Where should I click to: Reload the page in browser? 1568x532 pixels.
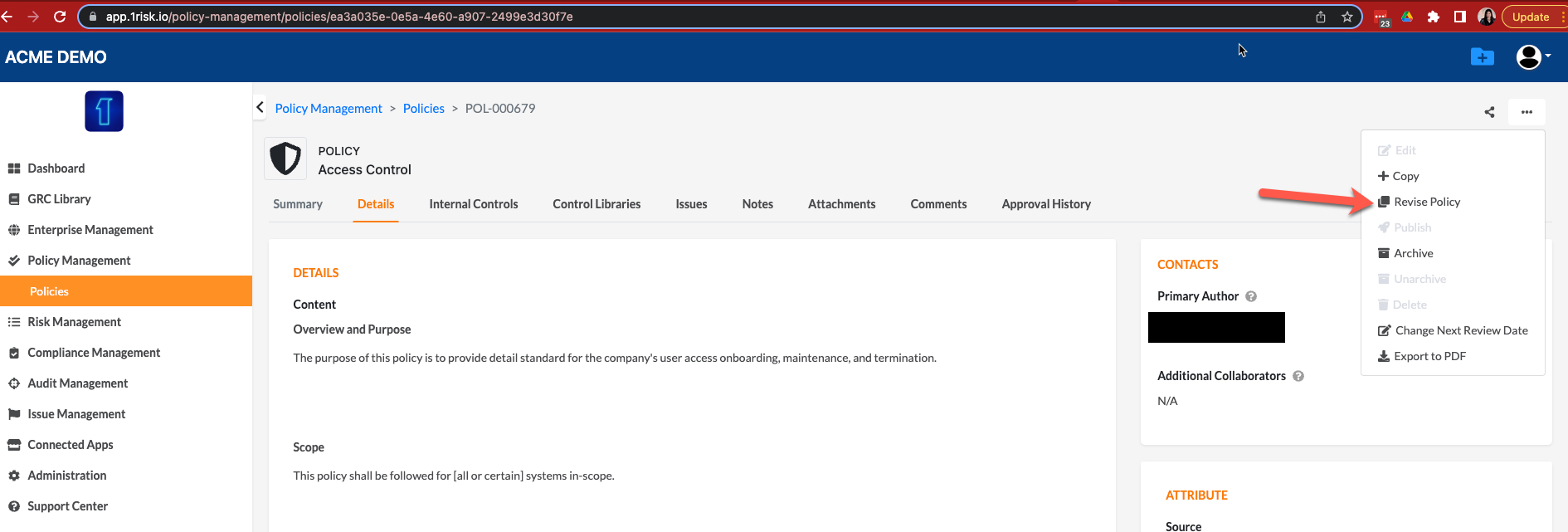click(60, 17)
